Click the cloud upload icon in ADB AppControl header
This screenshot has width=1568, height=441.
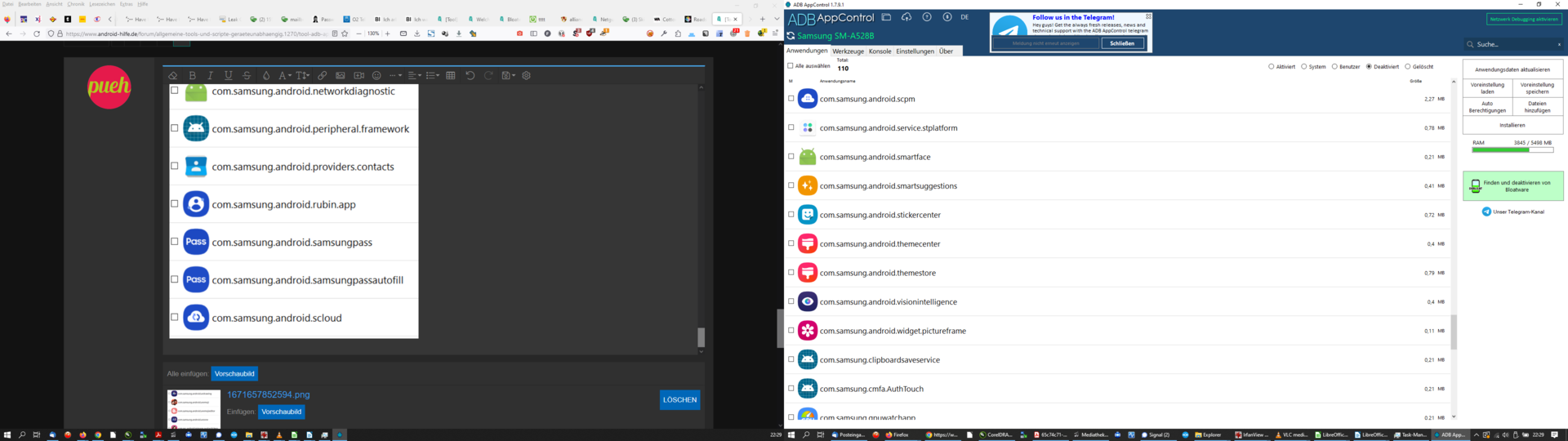pyautogui.click(x=906, y=17)
